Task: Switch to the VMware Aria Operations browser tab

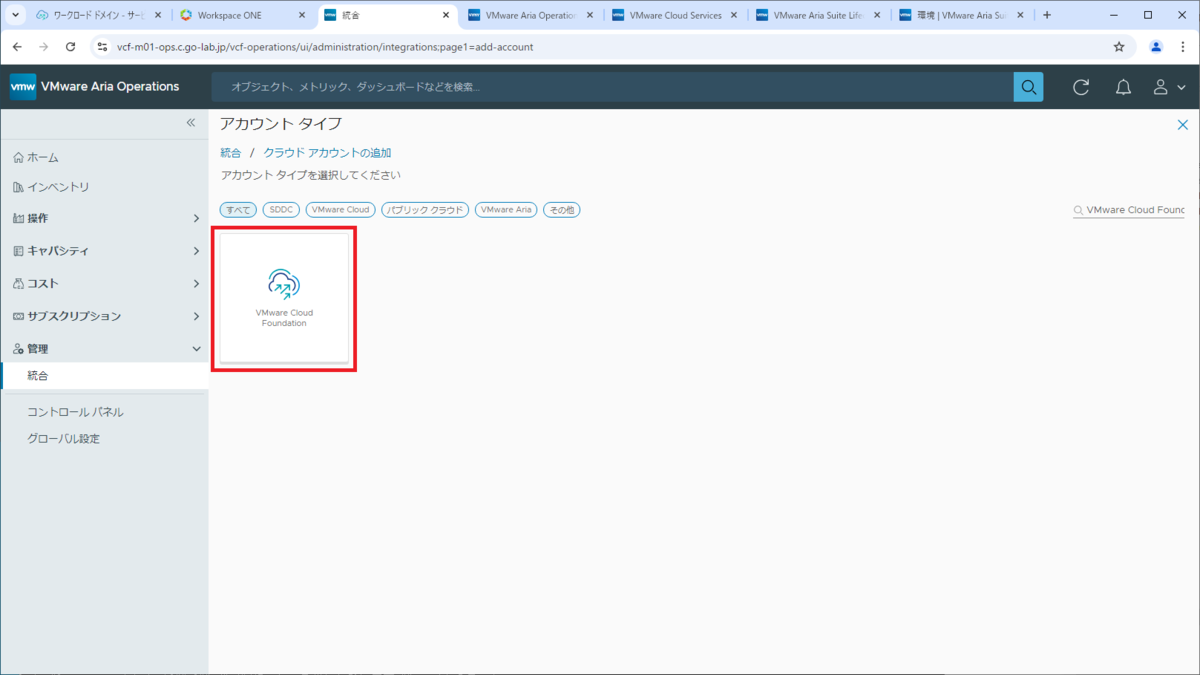Action: pos(530,16)
